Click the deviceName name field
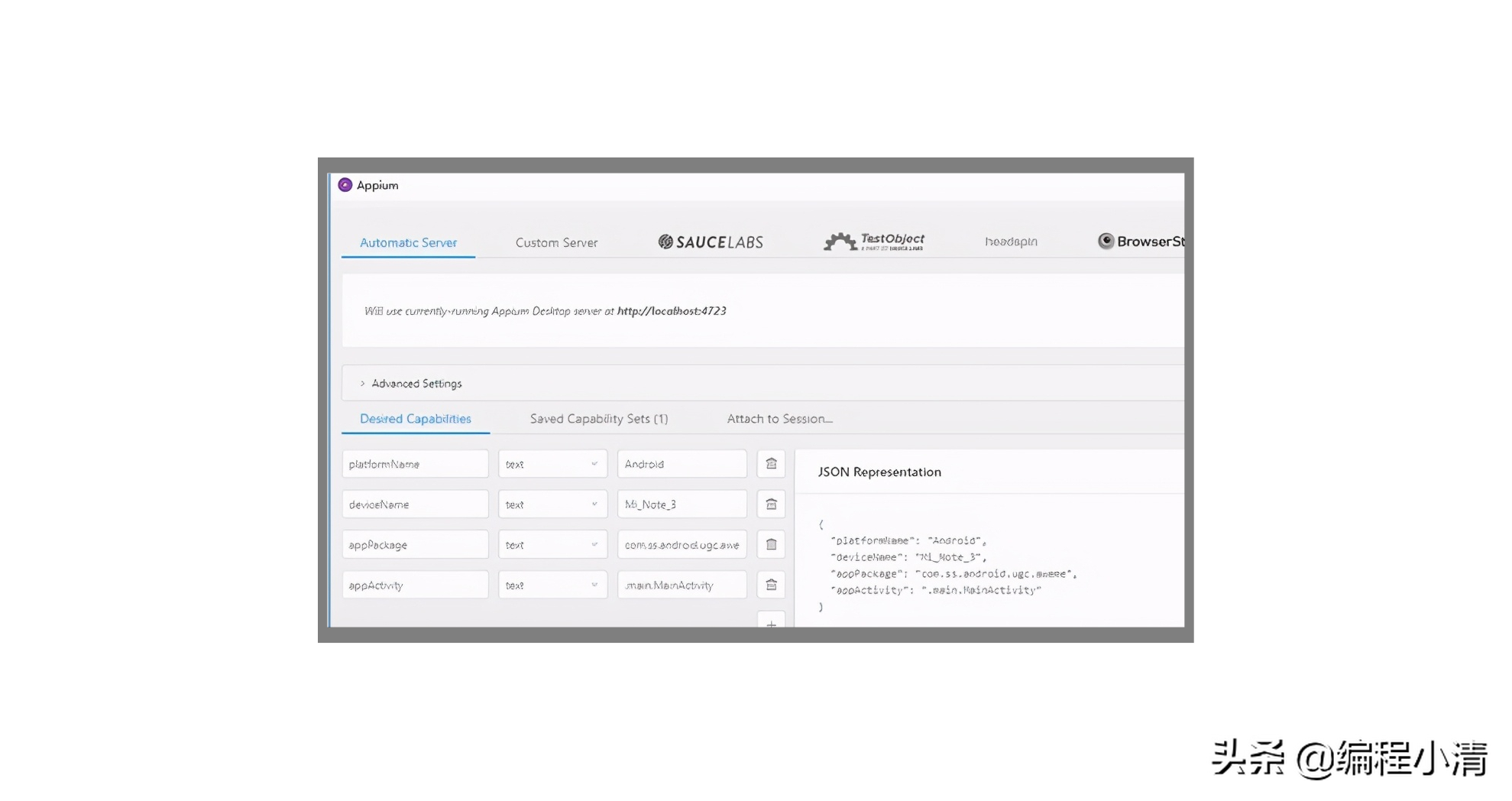Screen dimensions: 1512x801 tap(415, 504)
